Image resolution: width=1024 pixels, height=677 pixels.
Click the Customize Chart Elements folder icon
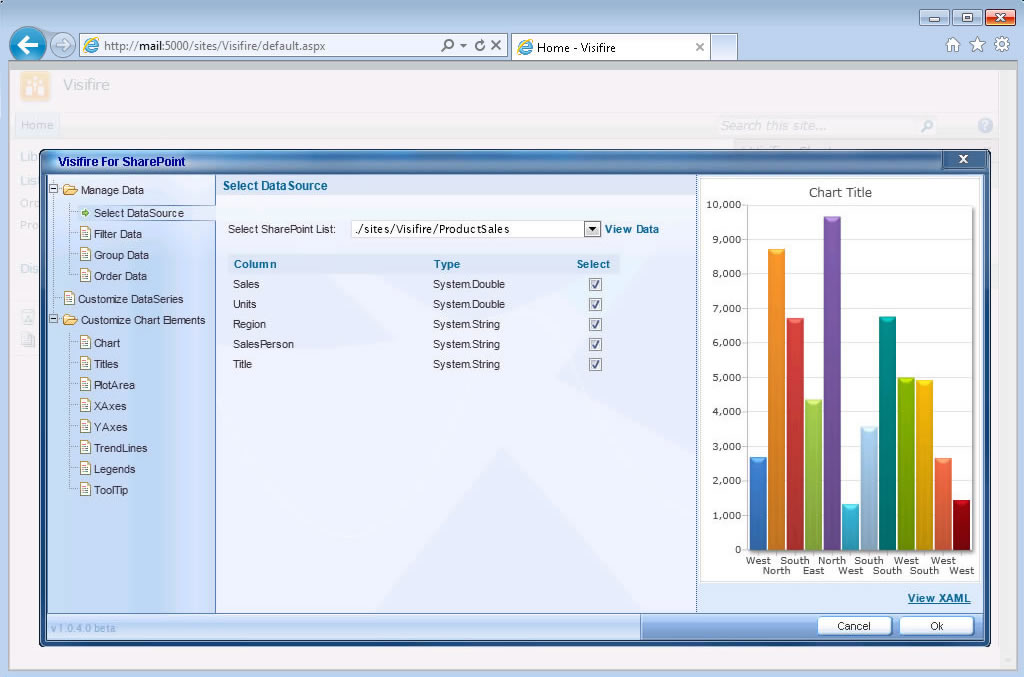pos(70,319)
